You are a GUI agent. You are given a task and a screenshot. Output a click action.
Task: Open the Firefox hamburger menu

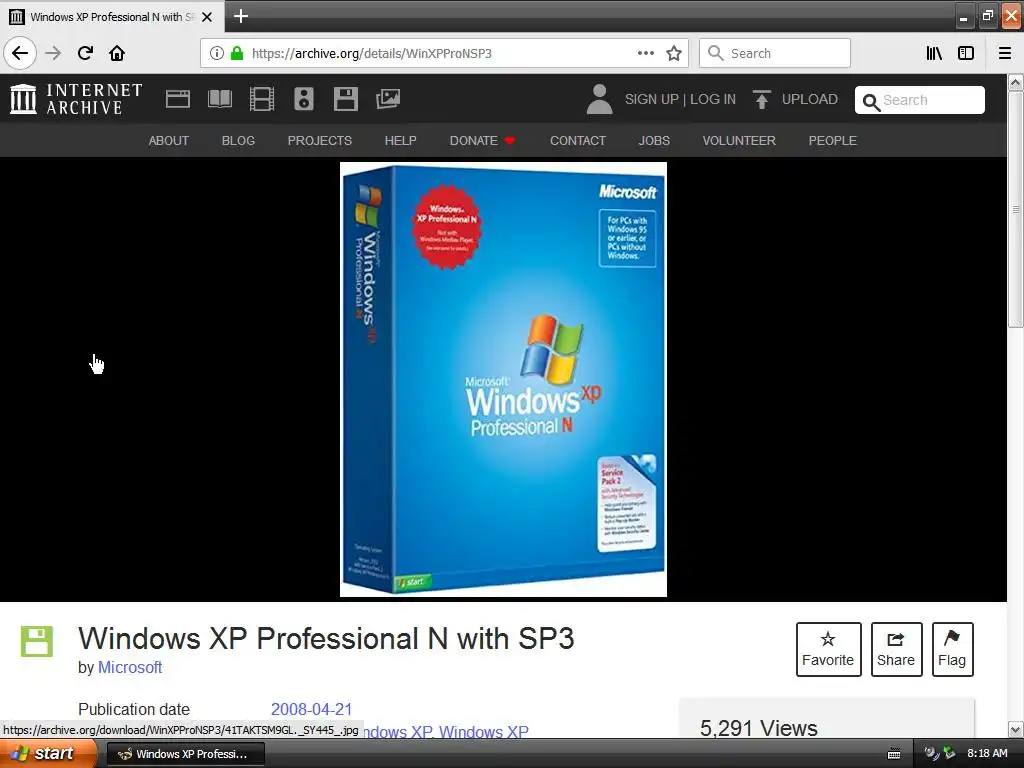[x=1005, y=53]
